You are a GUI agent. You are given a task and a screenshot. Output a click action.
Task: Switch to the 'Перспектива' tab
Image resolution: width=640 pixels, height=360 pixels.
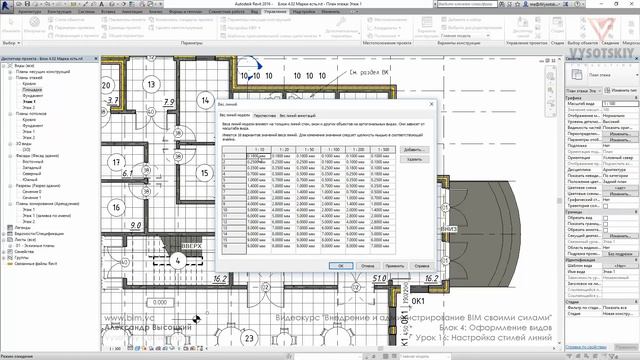coord(264,116)
